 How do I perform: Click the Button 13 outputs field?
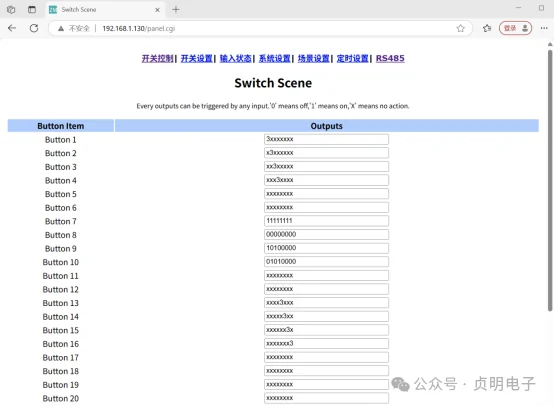pyautogui.click(x=326, y=302)
